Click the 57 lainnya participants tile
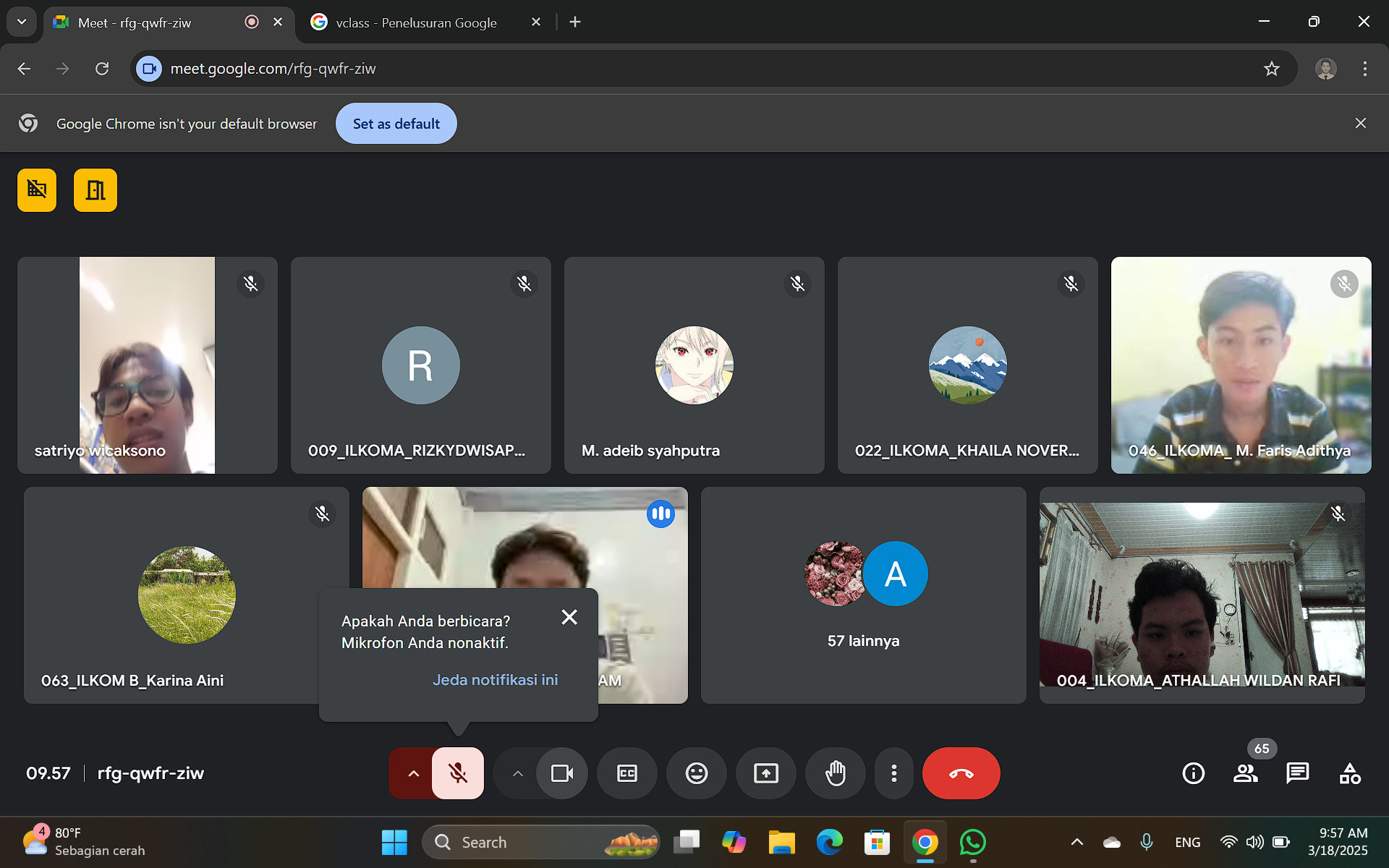Screen dimensions: 1389x868 [x=863, y=595]
